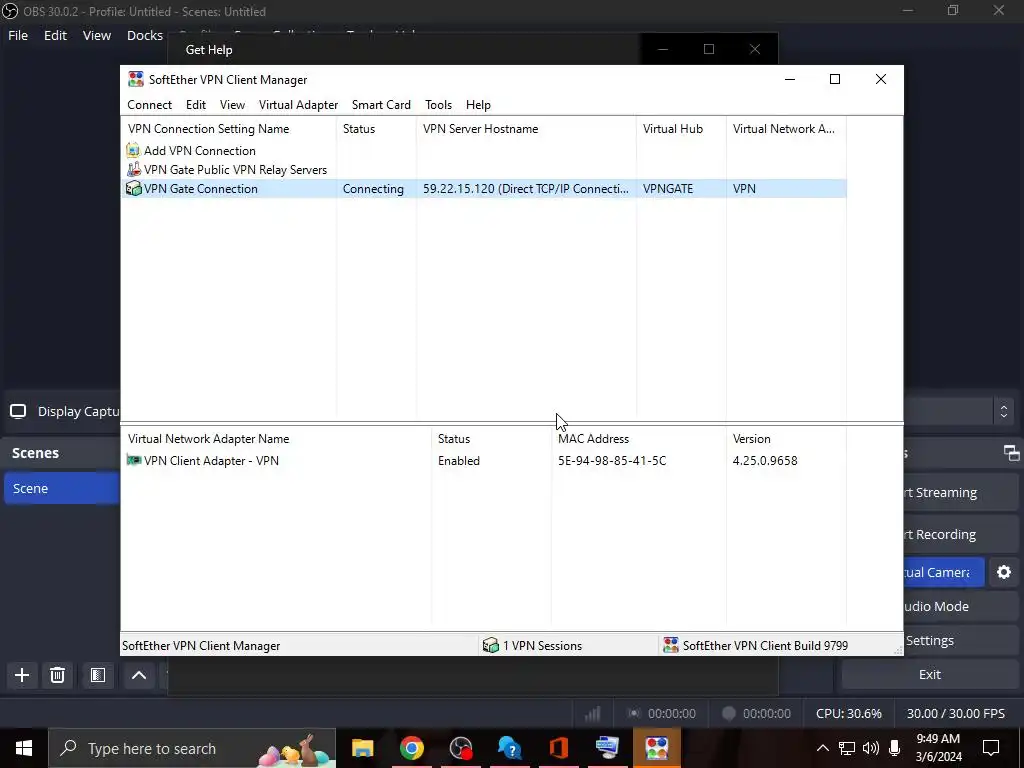Click the Connecting status cell

point(373,189)
